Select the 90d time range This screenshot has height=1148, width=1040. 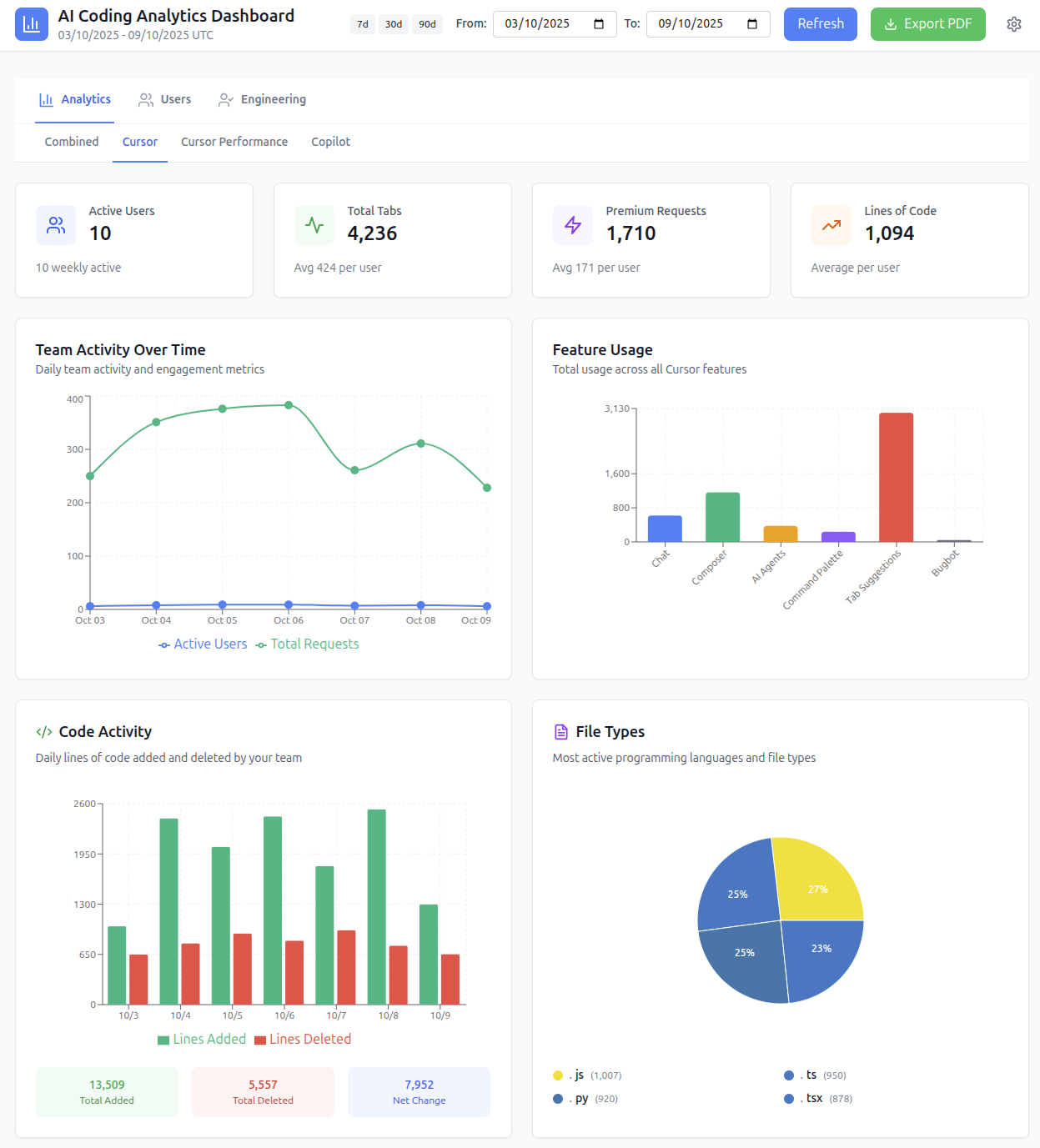click(x=427, y=24)
